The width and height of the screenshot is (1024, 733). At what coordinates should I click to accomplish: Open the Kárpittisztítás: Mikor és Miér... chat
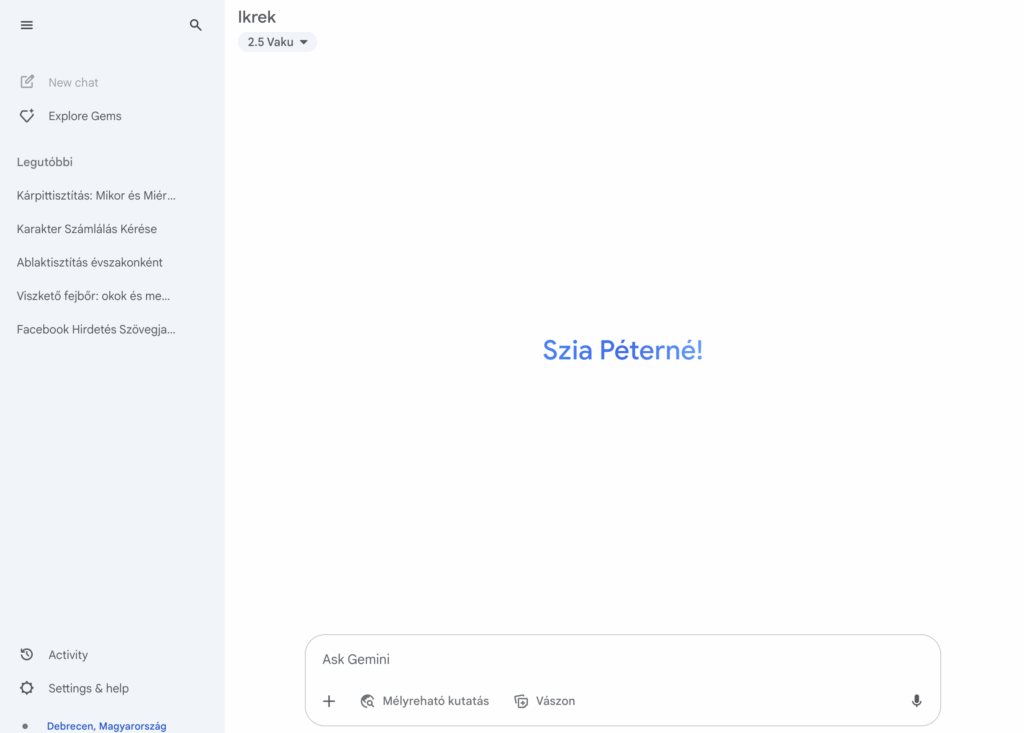pos(96,195)
